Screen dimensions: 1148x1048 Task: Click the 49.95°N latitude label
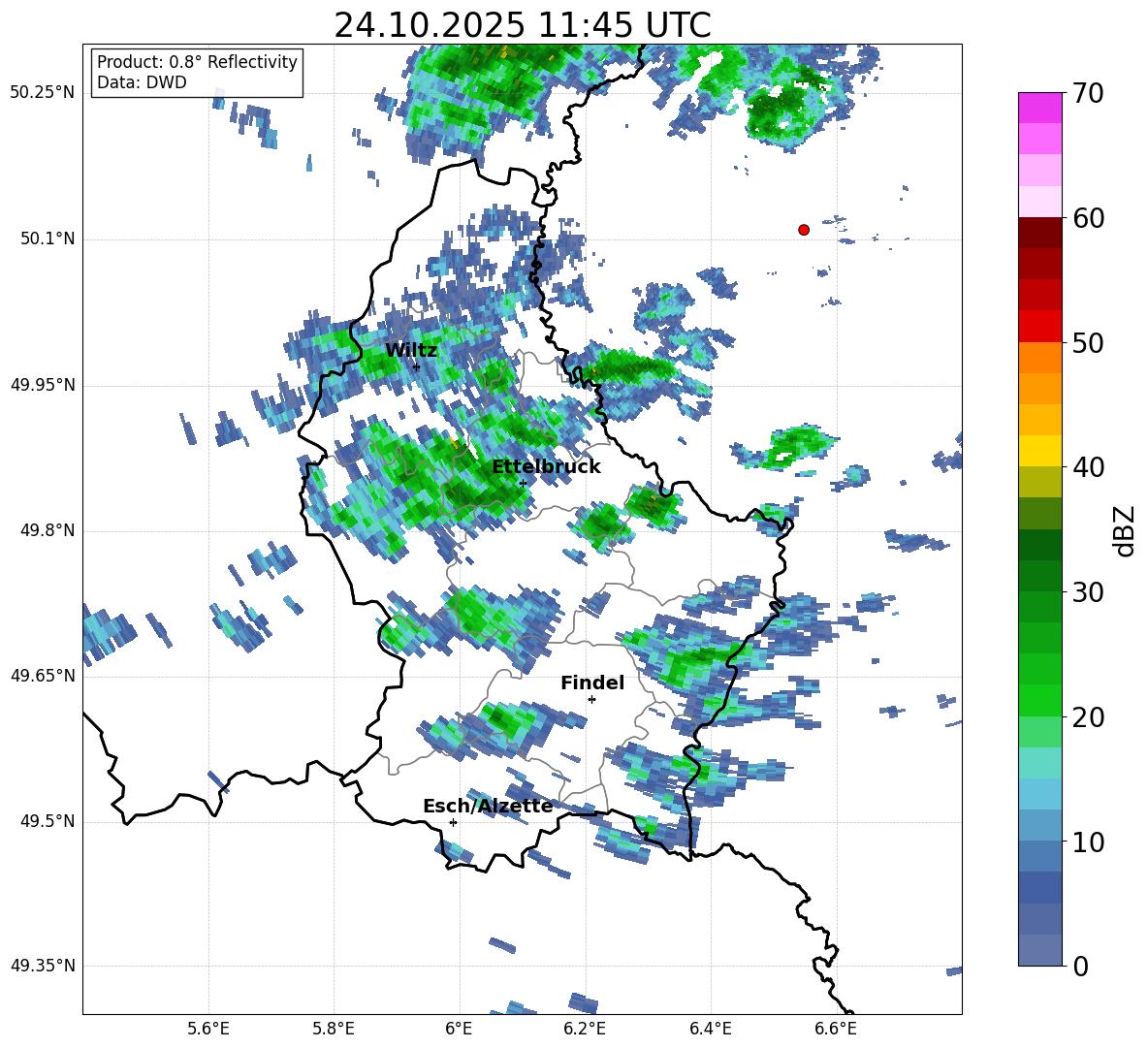43,385
